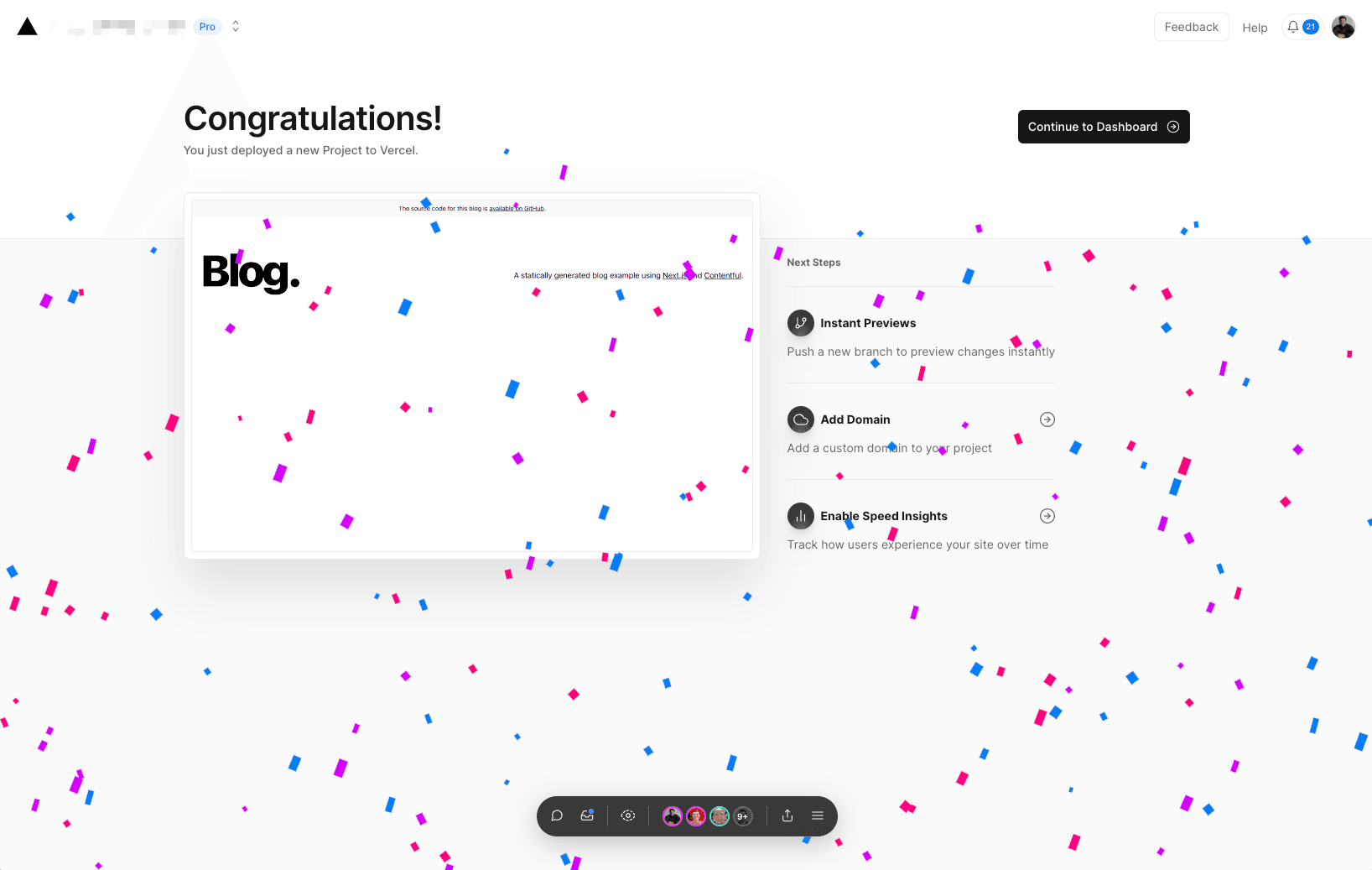Screen dimensions: 1372x870
Task: Open the Help menu item
Action: (1255, 28)
